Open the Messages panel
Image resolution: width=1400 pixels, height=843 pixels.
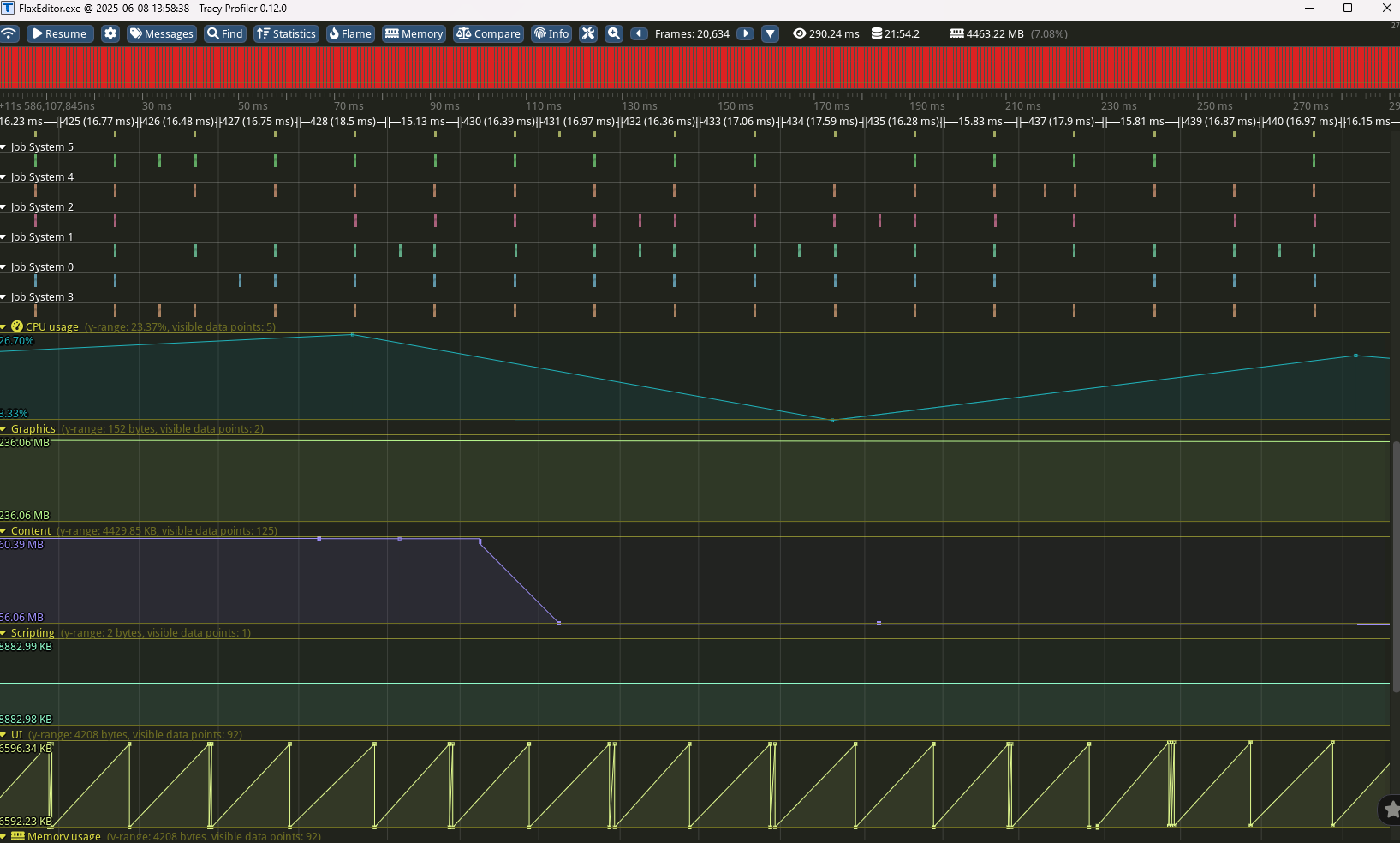click(161, 33)
